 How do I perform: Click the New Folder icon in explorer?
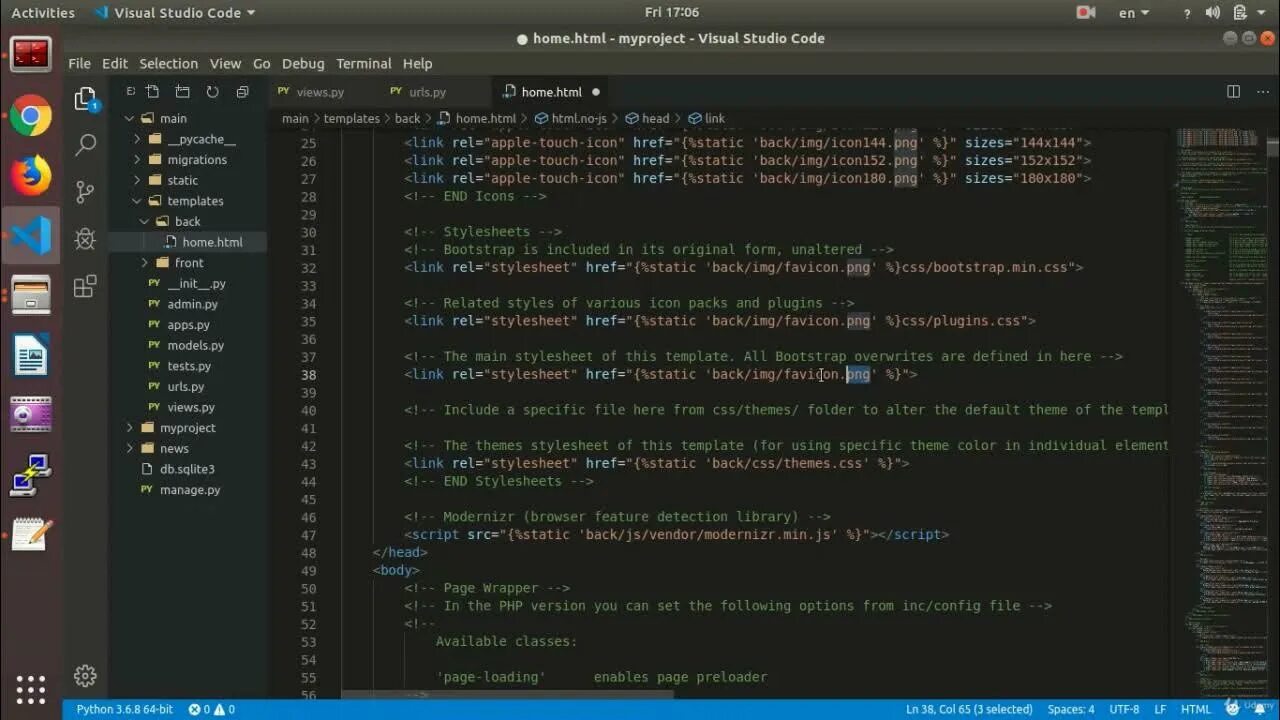tap(182, 91)
